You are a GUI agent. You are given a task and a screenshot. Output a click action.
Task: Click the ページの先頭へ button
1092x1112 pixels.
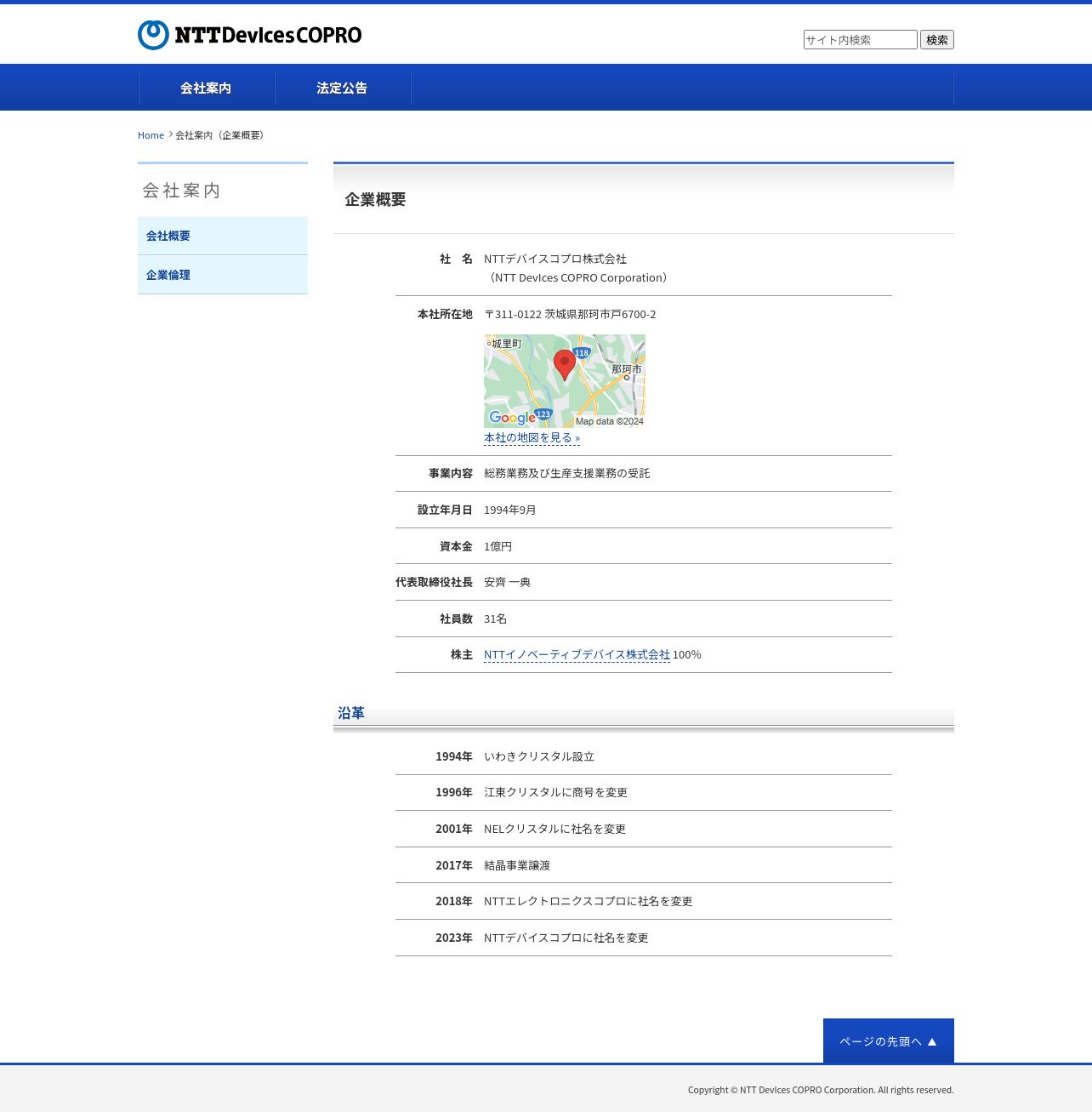pos(888,1041)
